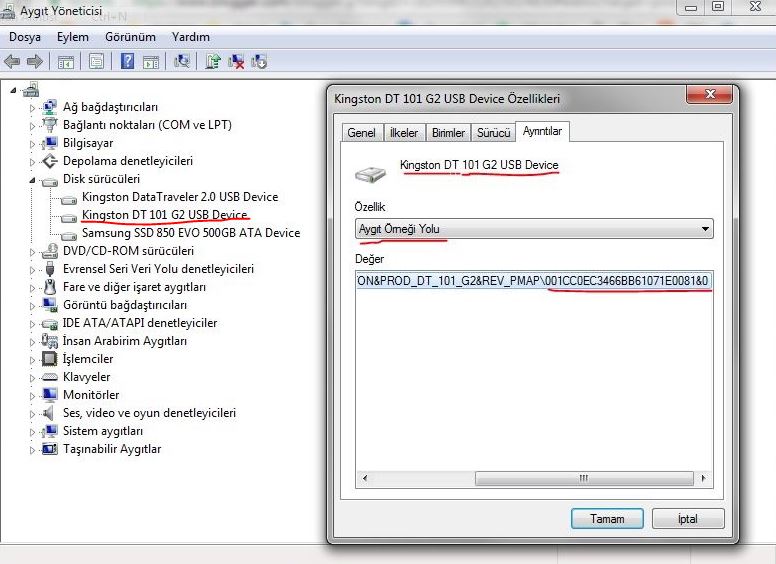Screen dimensions: 776x564
Task: Select Samsung SSD 850 EVO 500GB ATA Device
Action: pos(191,233)
